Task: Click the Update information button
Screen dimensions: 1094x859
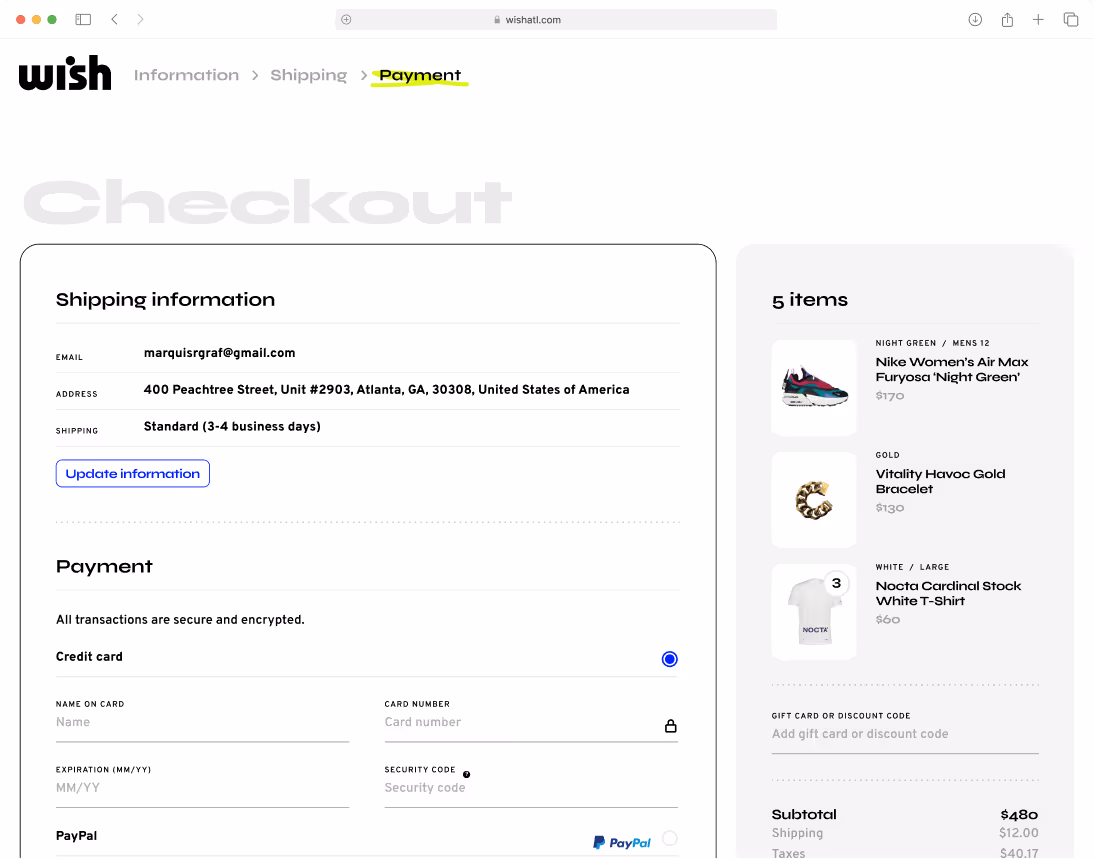Action: (133, 473)
